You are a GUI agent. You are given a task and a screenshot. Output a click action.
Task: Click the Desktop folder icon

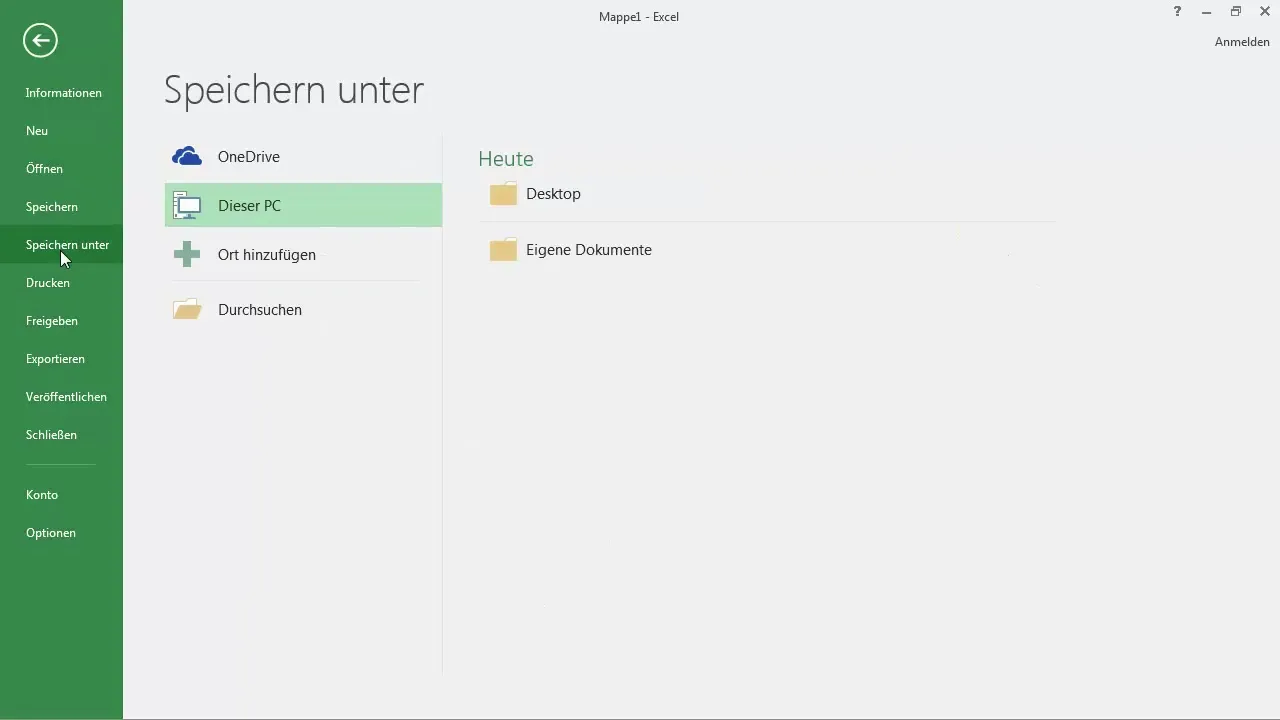click(503, 193)
